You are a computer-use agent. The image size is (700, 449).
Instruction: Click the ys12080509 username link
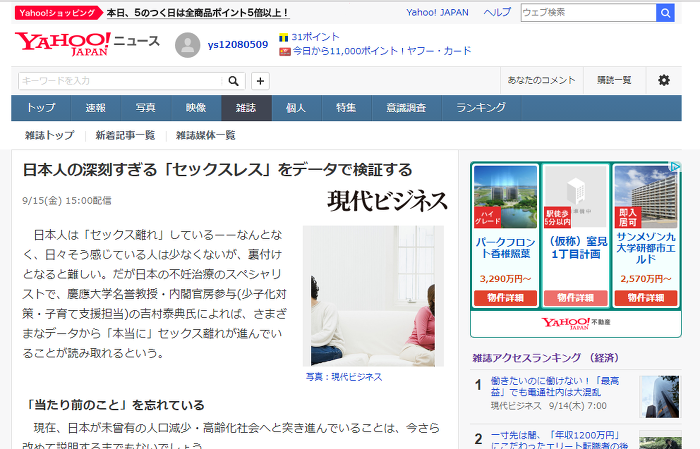(238, 45)
